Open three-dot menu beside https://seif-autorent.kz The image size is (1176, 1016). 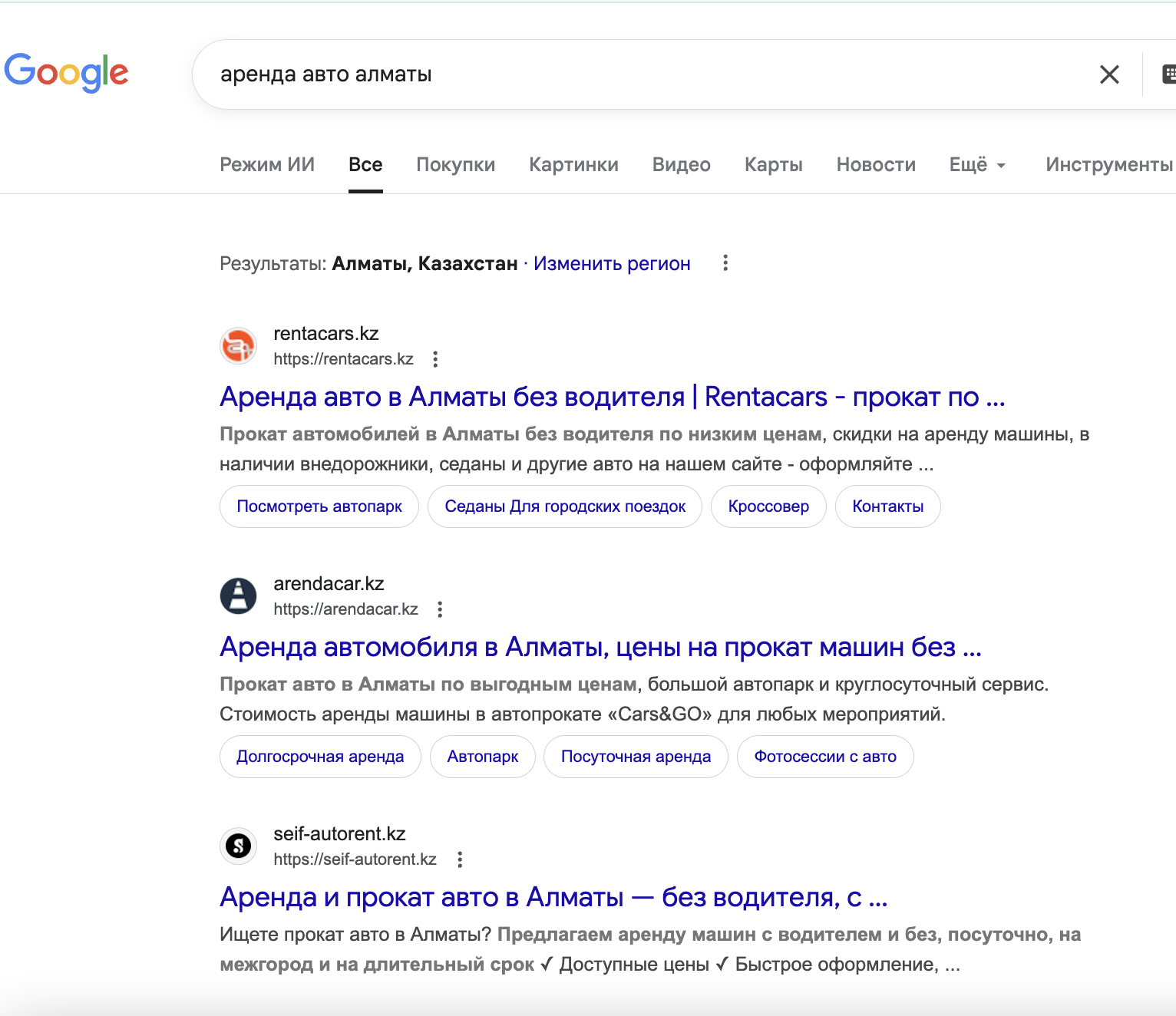pyautogui.click(x=460, y=859)
